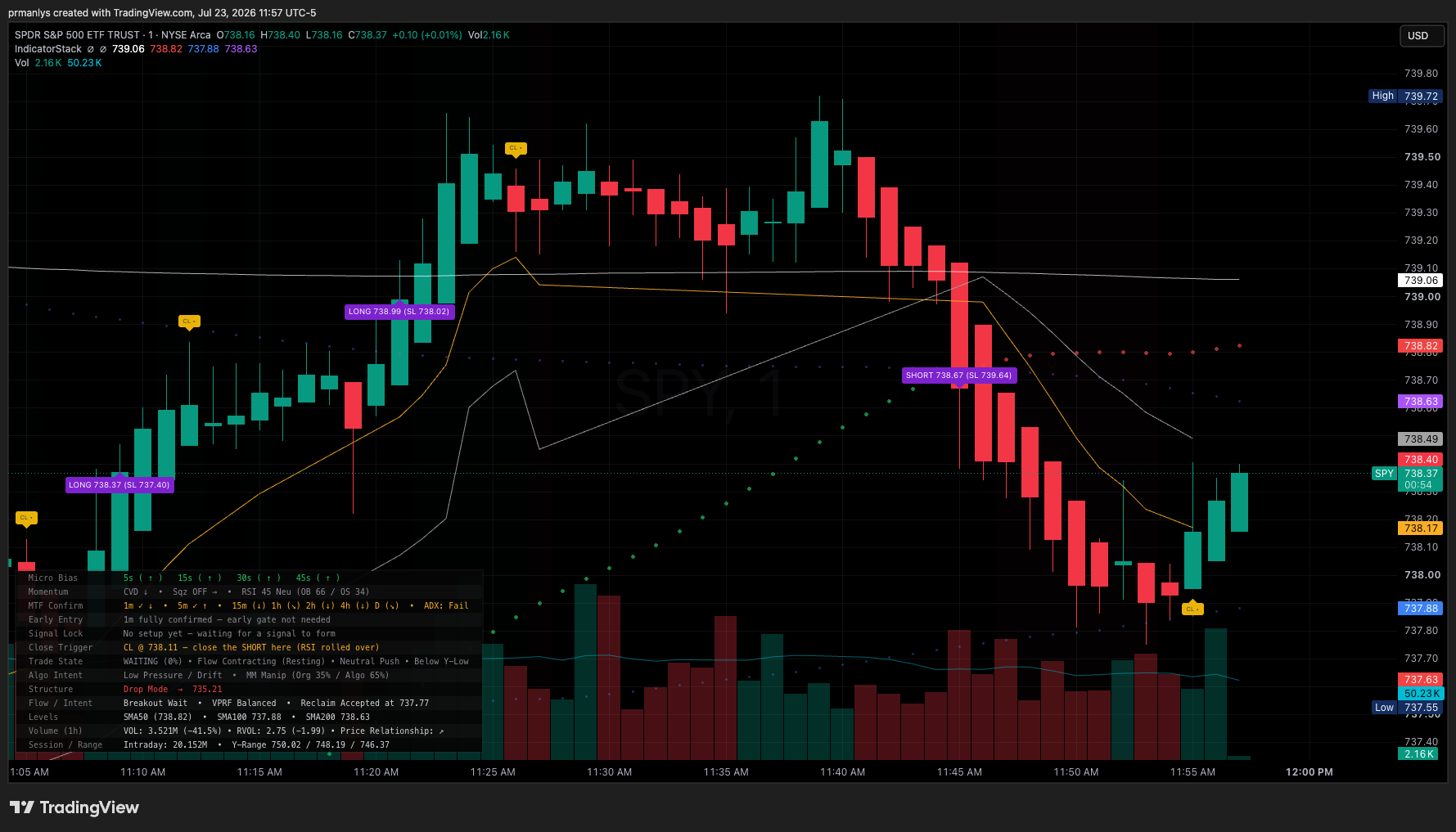Select the SHORT 738.67 signal label
The height and width of the screenshot is (832, 1456).
click(959, 375)
